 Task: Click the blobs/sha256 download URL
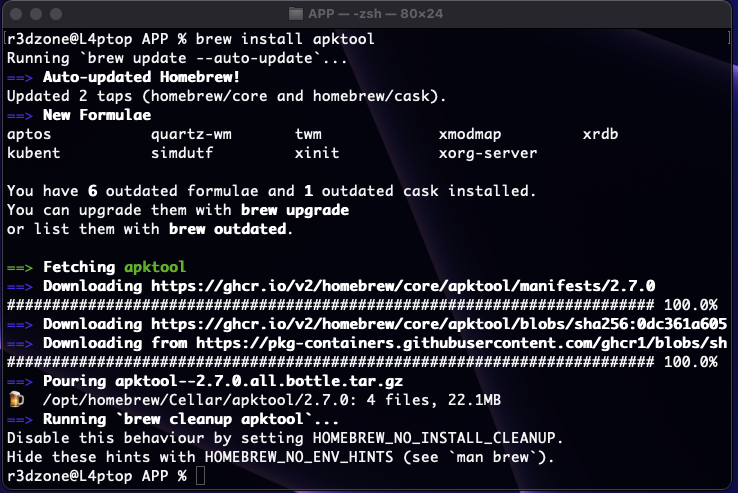pos(439,324)
